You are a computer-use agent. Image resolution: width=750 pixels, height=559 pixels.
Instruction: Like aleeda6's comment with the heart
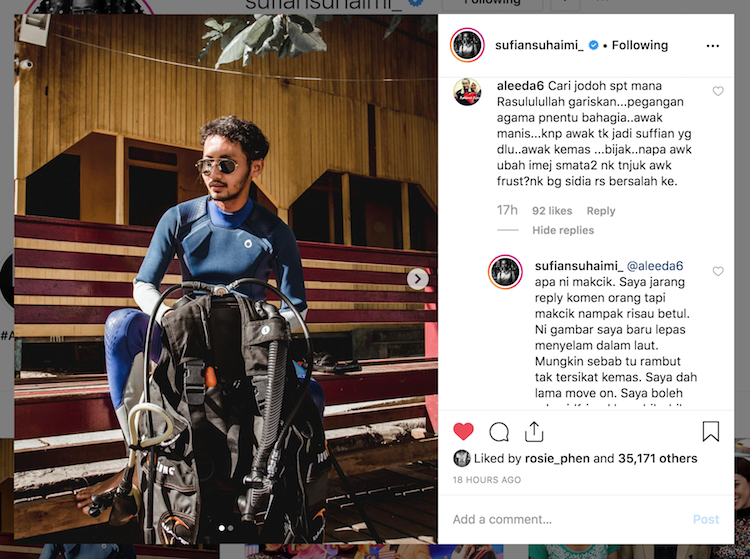coord(718,91)
